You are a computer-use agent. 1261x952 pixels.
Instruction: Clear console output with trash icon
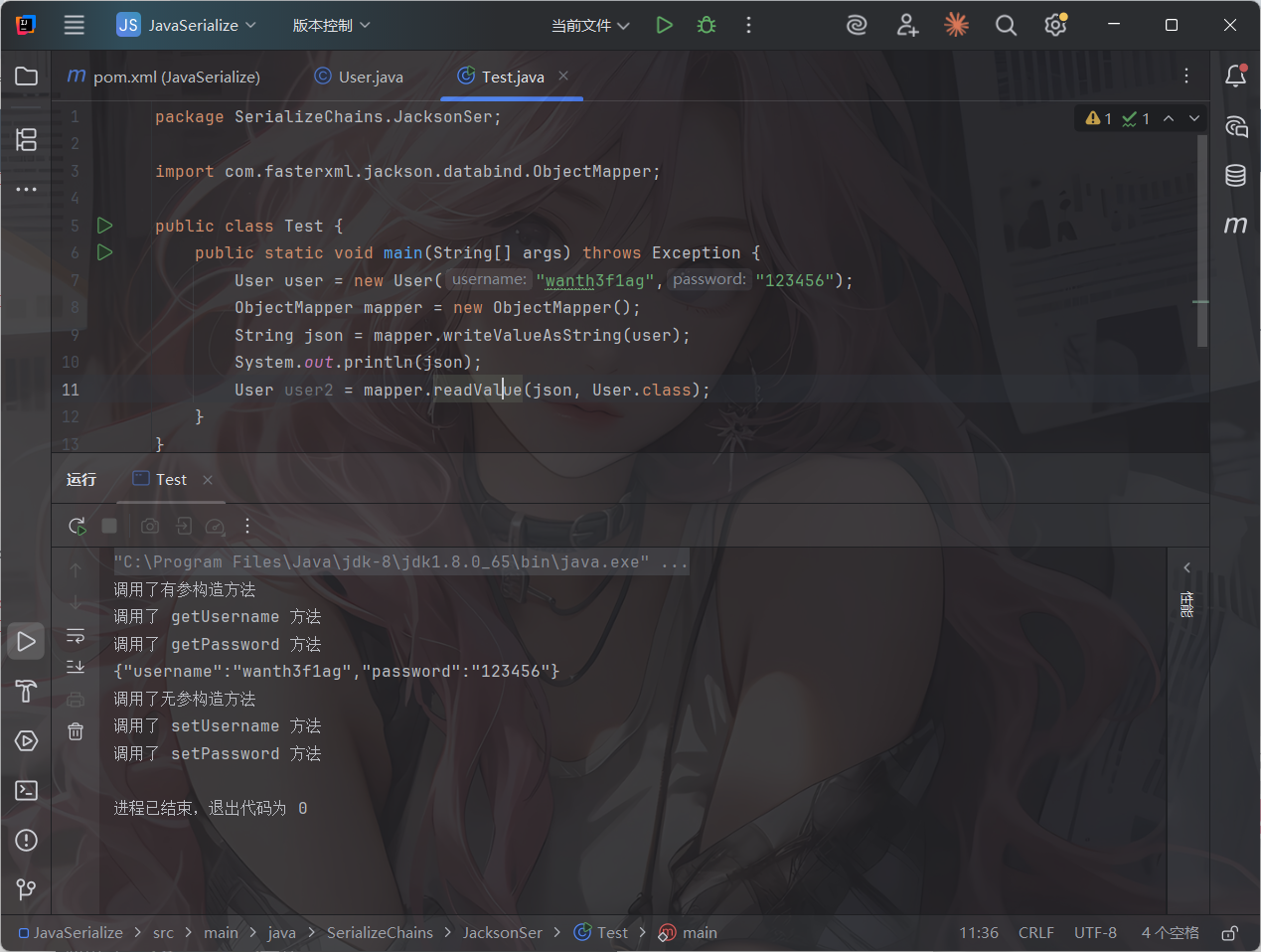click(76, 731)
